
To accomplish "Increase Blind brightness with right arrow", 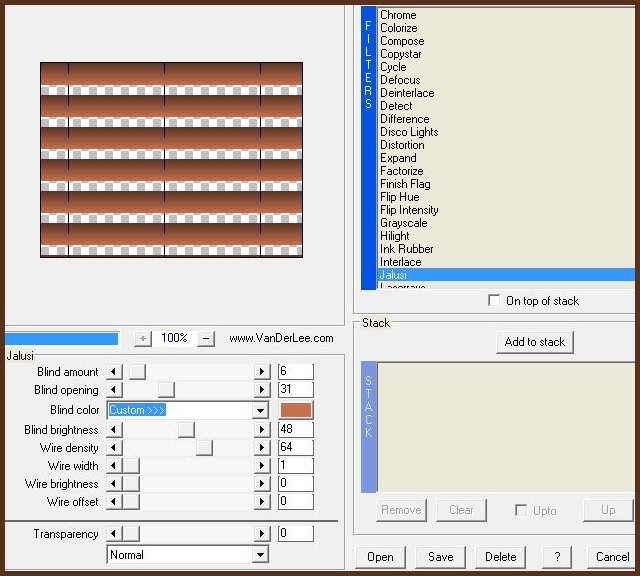I will [x=262, y=429].
